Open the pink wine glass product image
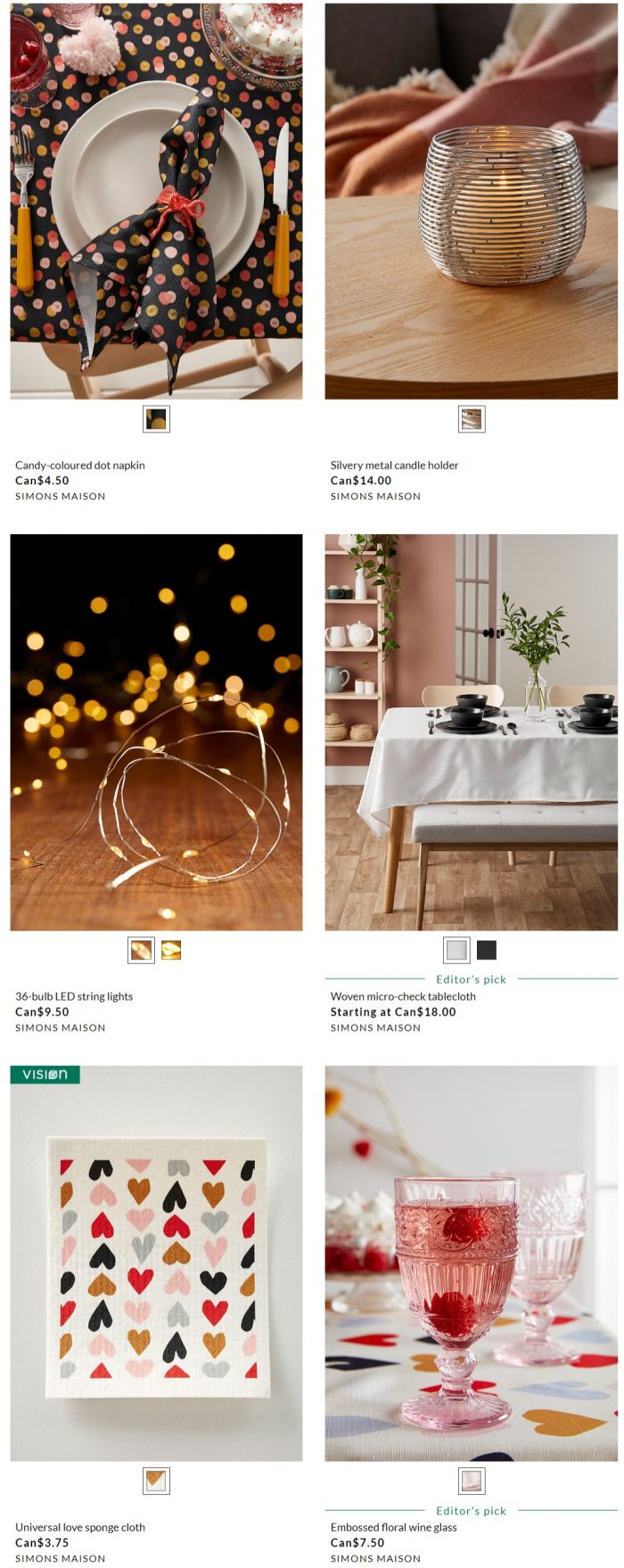The width and height of the screenshot is (624, 1568). [x=472, y=1263]
